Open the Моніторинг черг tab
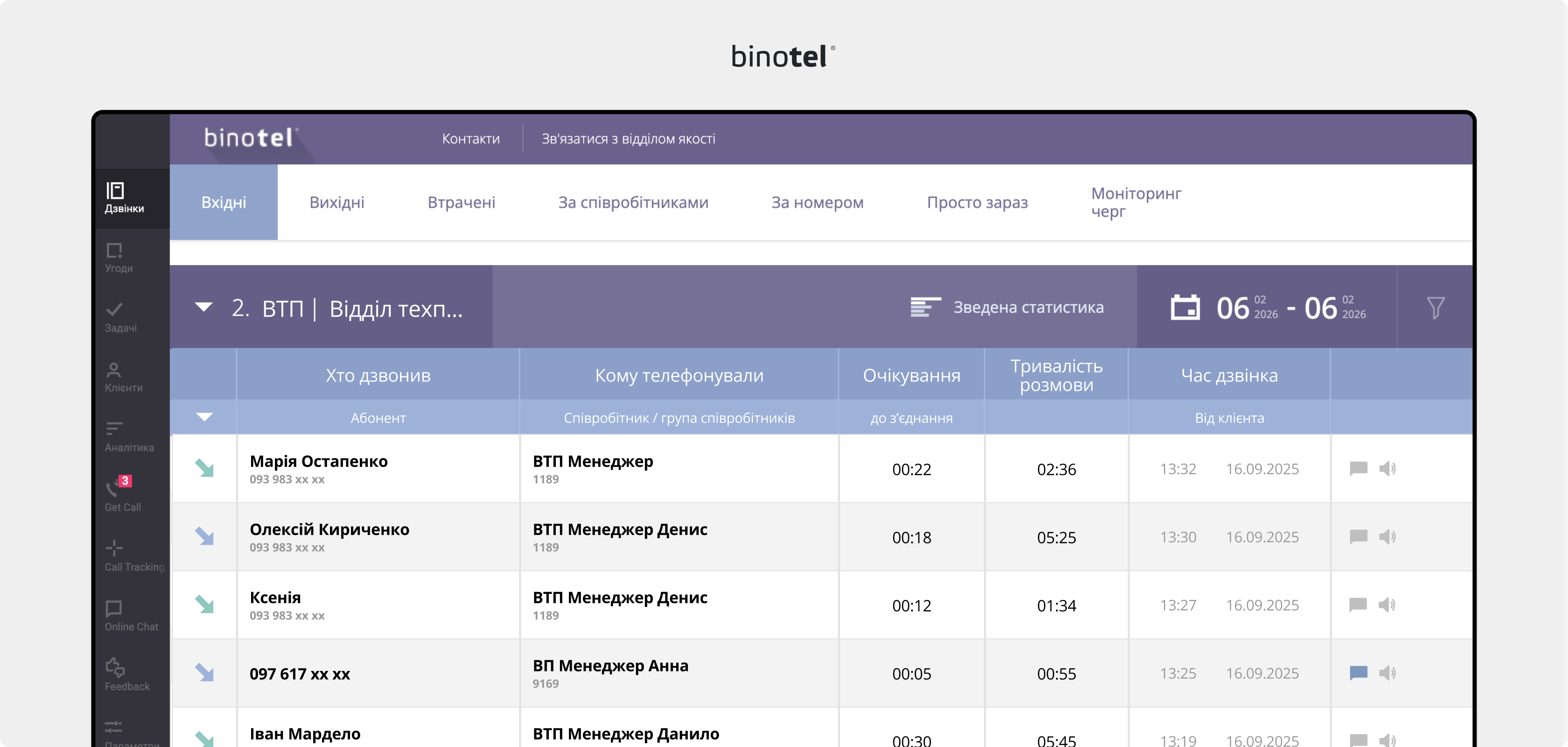Image resolution: width=1568 pixels, height=747 pixels. point(1136,202)
